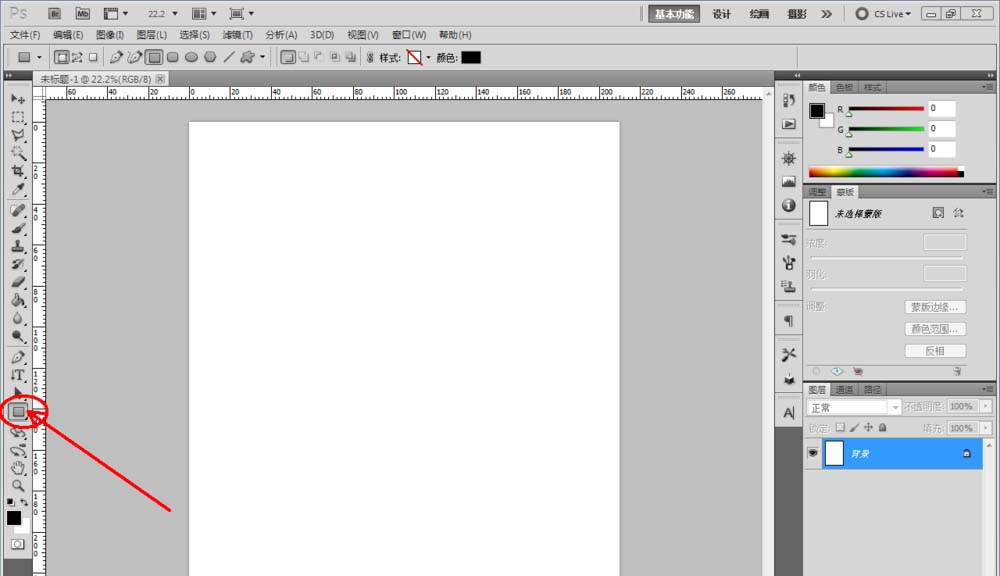1000x576 pixels.
Task: Select the Crop tool
Action: tap(18, 171)
